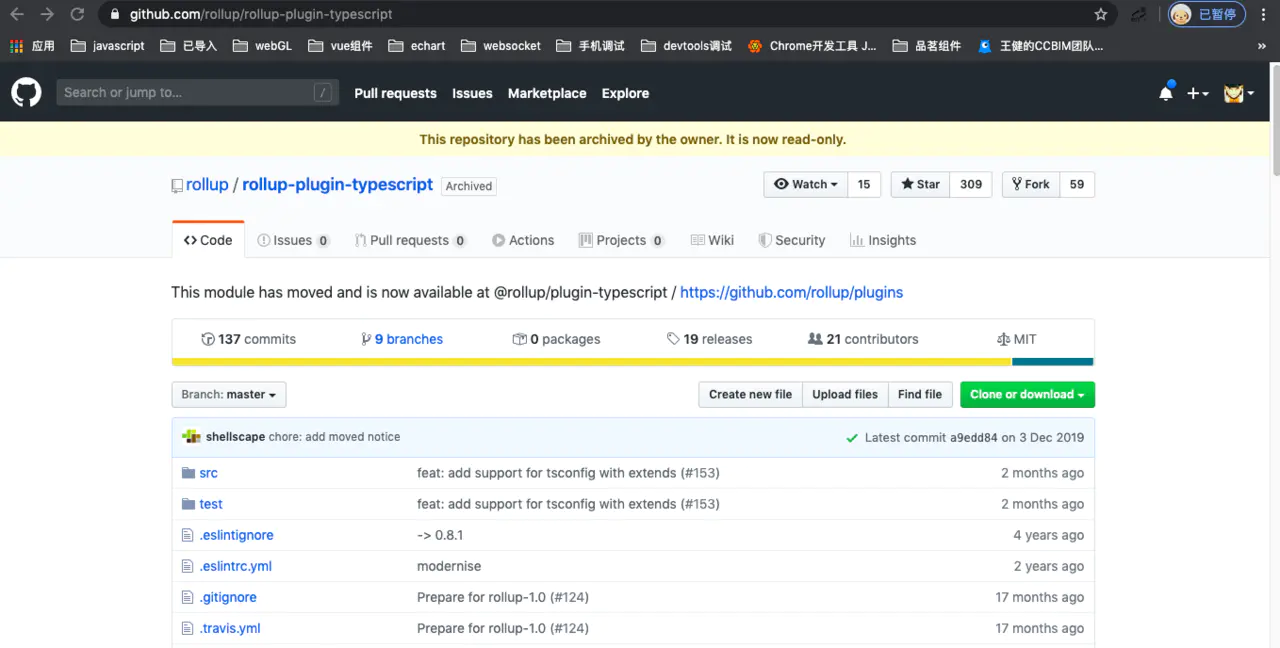Switch to the Security tab
1280x648 pixels.
(792, 240)
